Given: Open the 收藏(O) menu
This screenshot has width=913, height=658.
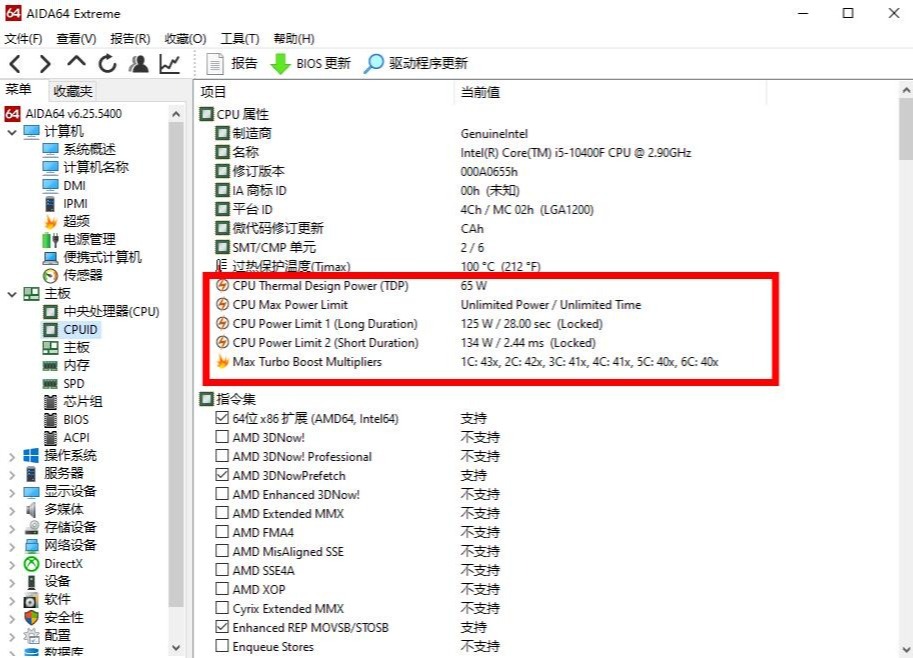Looking at the screenshot, I should pos(185,39).
